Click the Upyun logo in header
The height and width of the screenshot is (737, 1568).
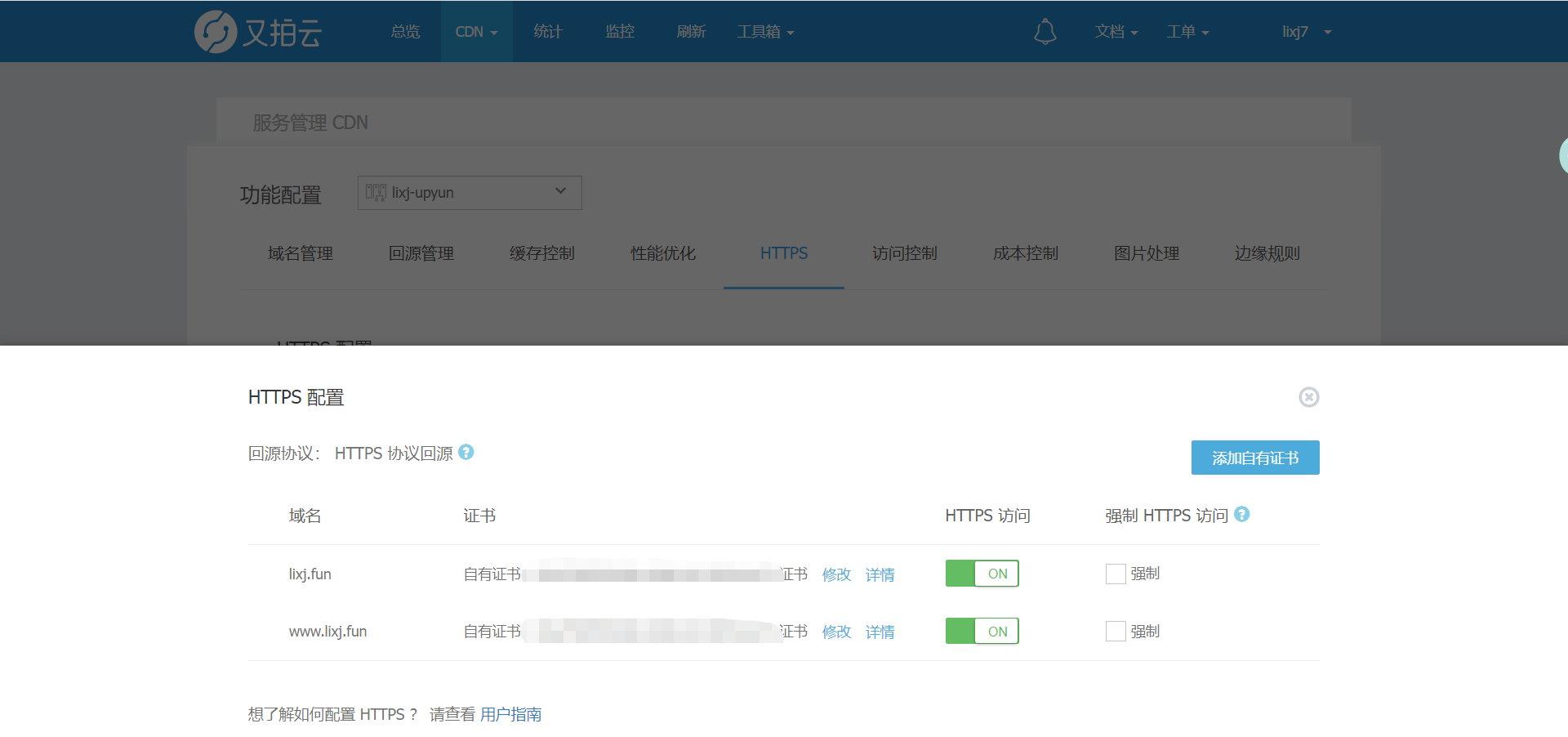pos(258,32)
